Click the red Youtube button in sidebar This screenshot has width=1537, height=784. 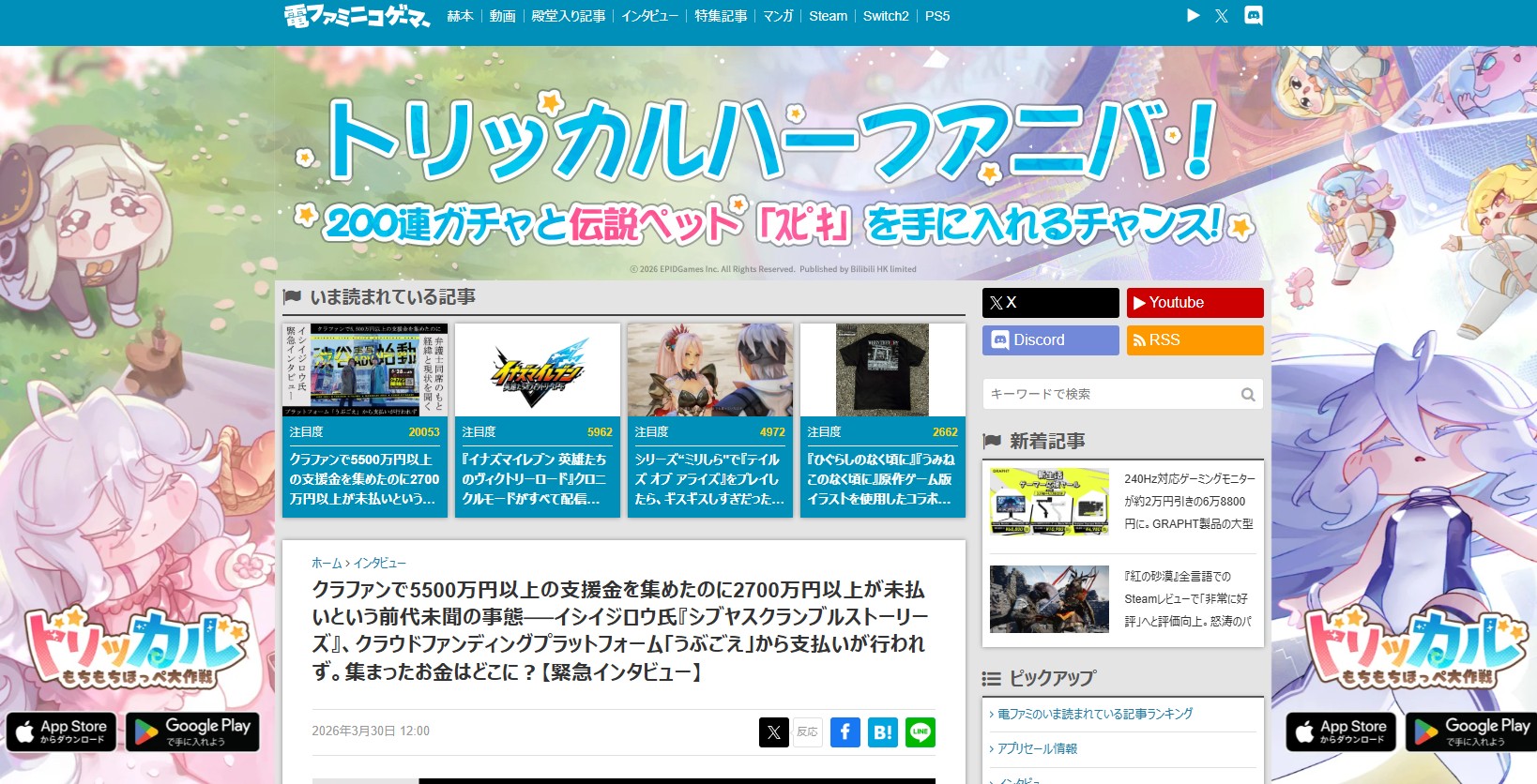coord(1195,303)
